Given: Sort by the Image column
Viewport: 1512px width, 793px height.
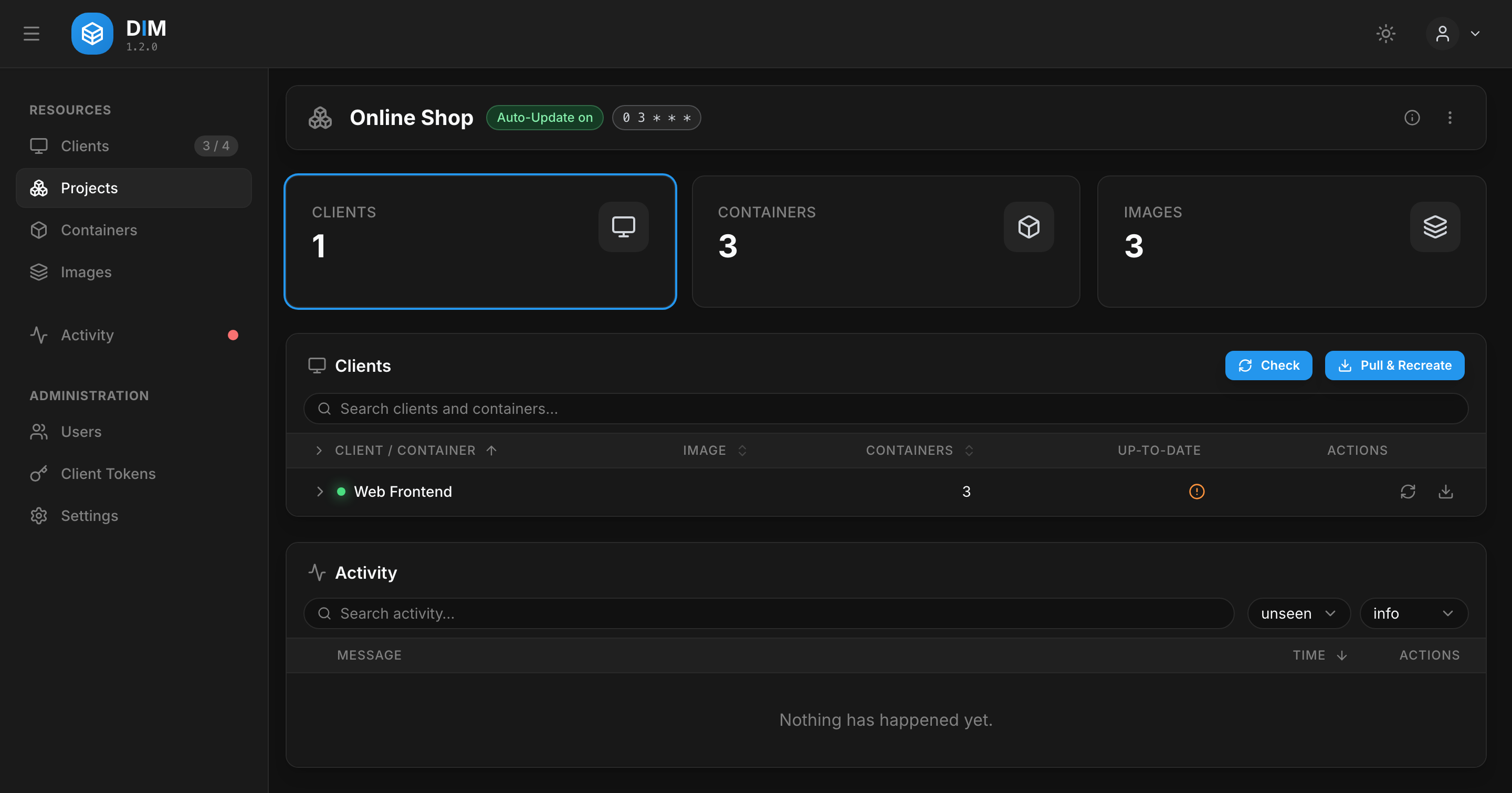Looking at the screenshot, I should click(x=715, y=450).
